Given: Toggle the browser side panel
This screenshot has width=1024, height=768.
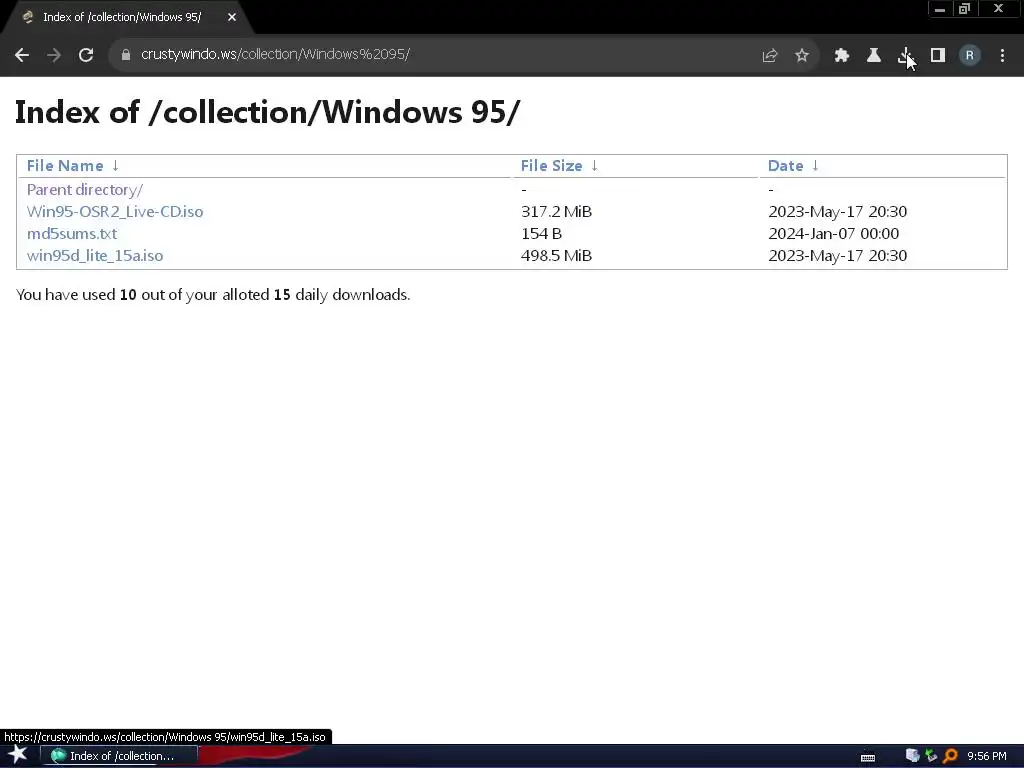Looking at the screenshot, I should tap(938, 56).
